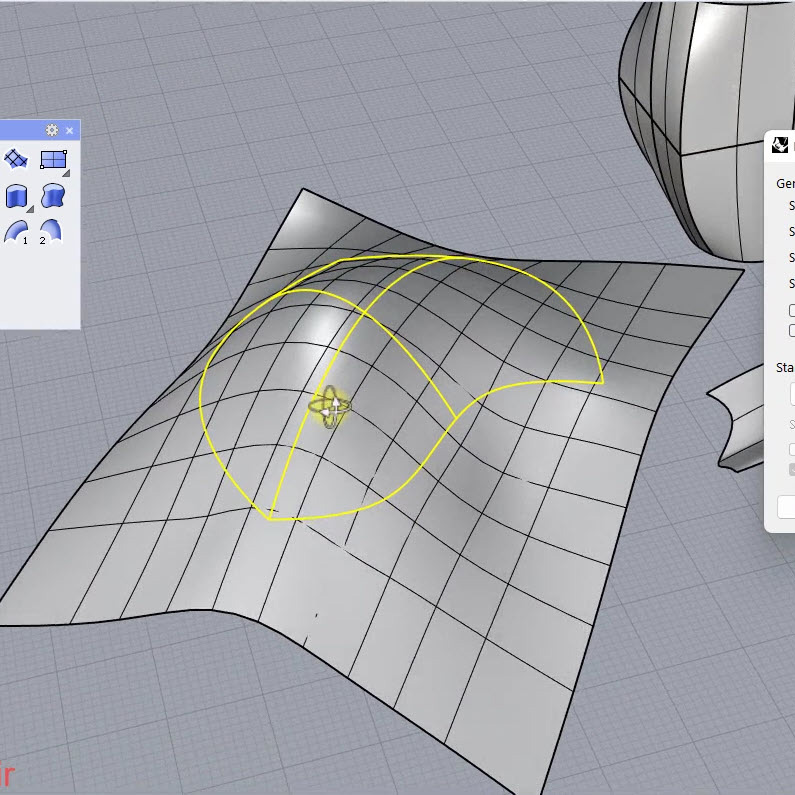This screenshot has height=795, width=795.
Task: Choose the straight extrude curve tool
Action: pos(16,195)
